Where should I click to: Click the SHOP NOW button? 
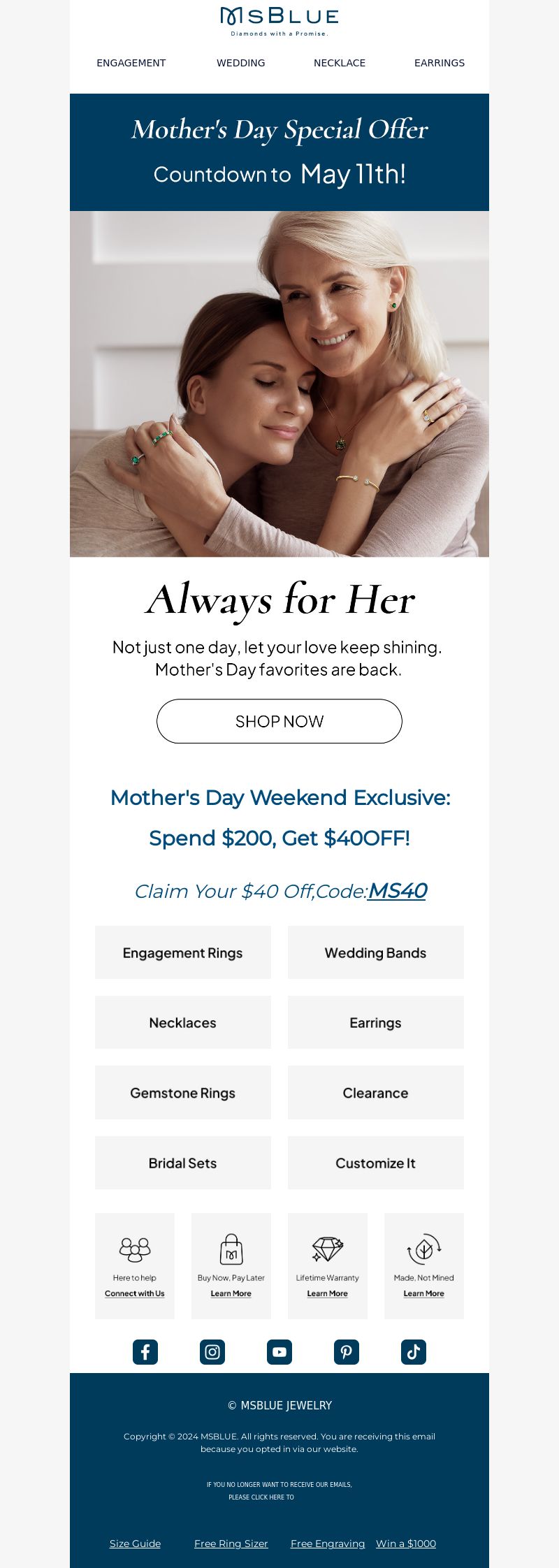pos(279,721)
